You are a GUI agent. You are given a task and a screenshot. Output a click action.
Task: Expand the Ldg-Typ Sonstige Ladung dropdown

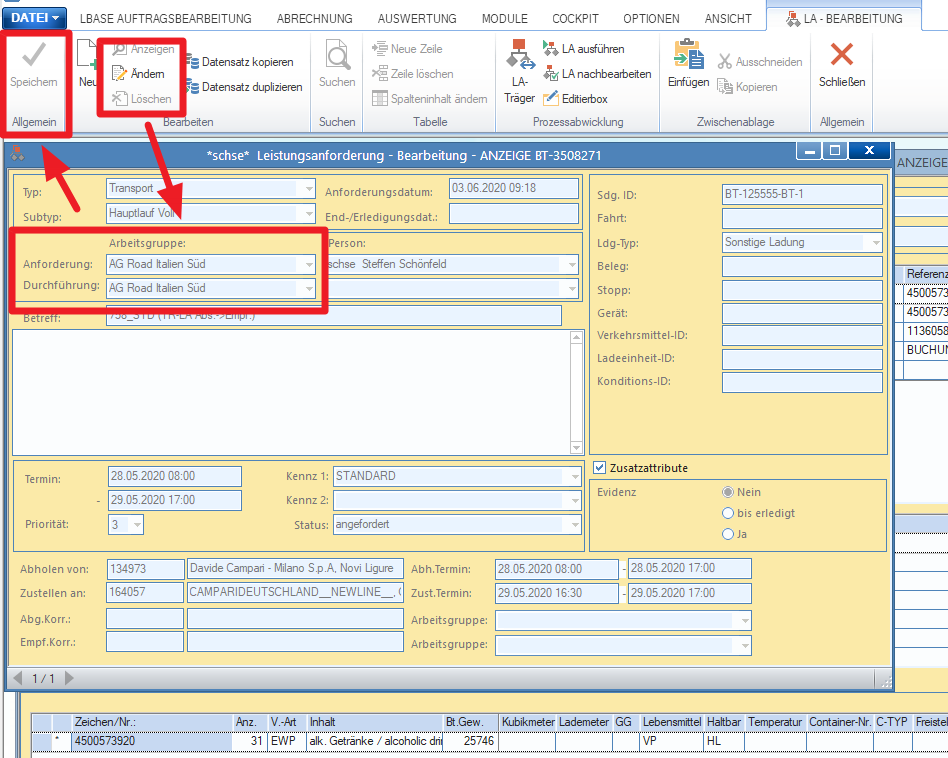[x=875, y=242]
